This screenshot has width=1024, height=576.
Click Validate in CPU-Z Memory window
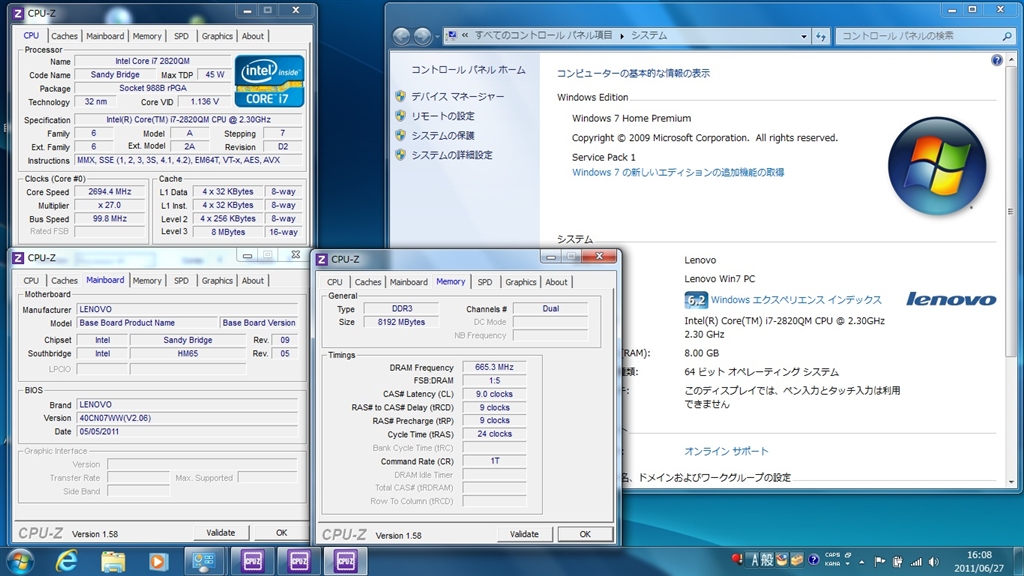pyautogui.click(x=524, y=534)
